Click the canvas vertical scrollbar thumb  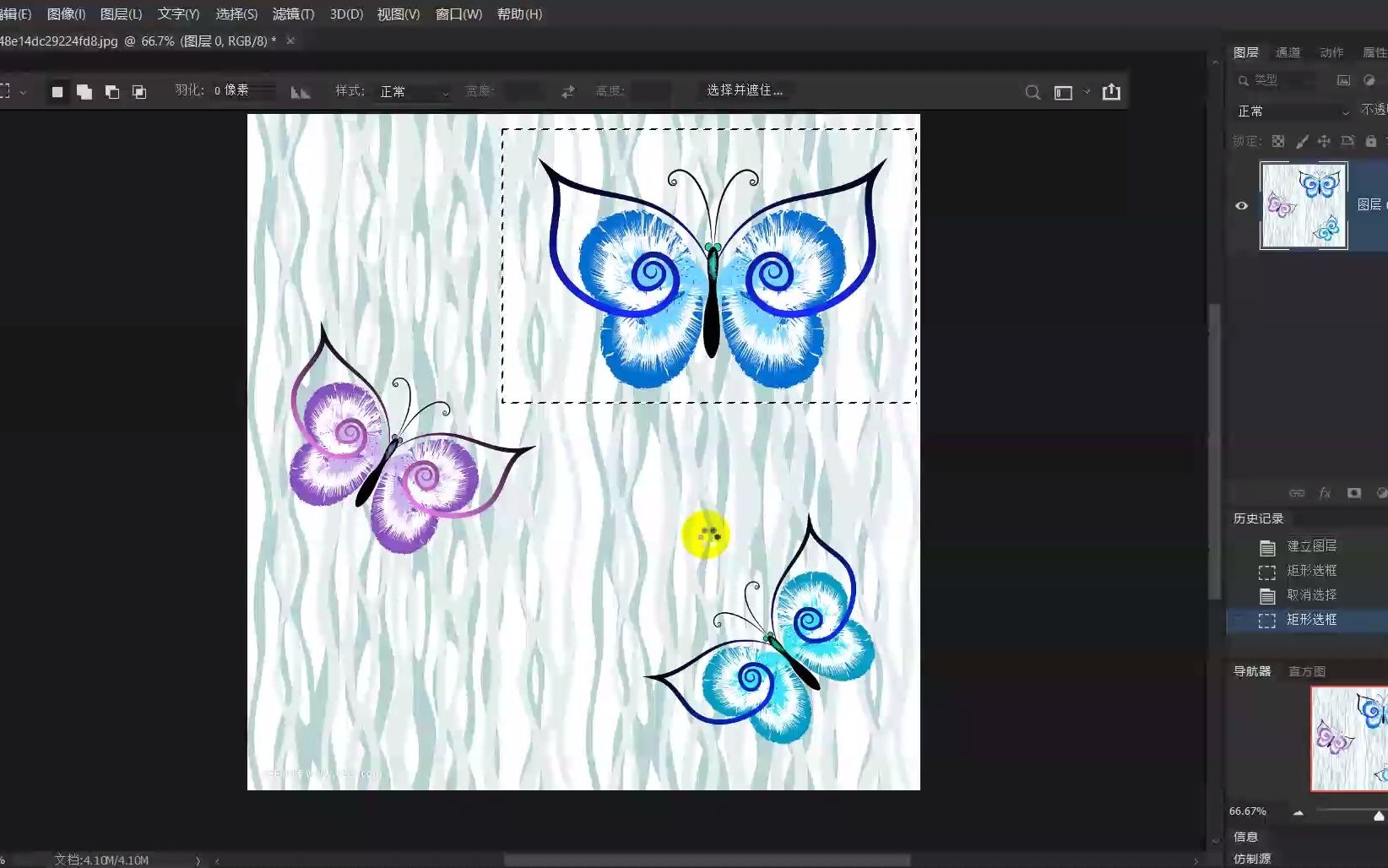click(x=1215, y=452)
